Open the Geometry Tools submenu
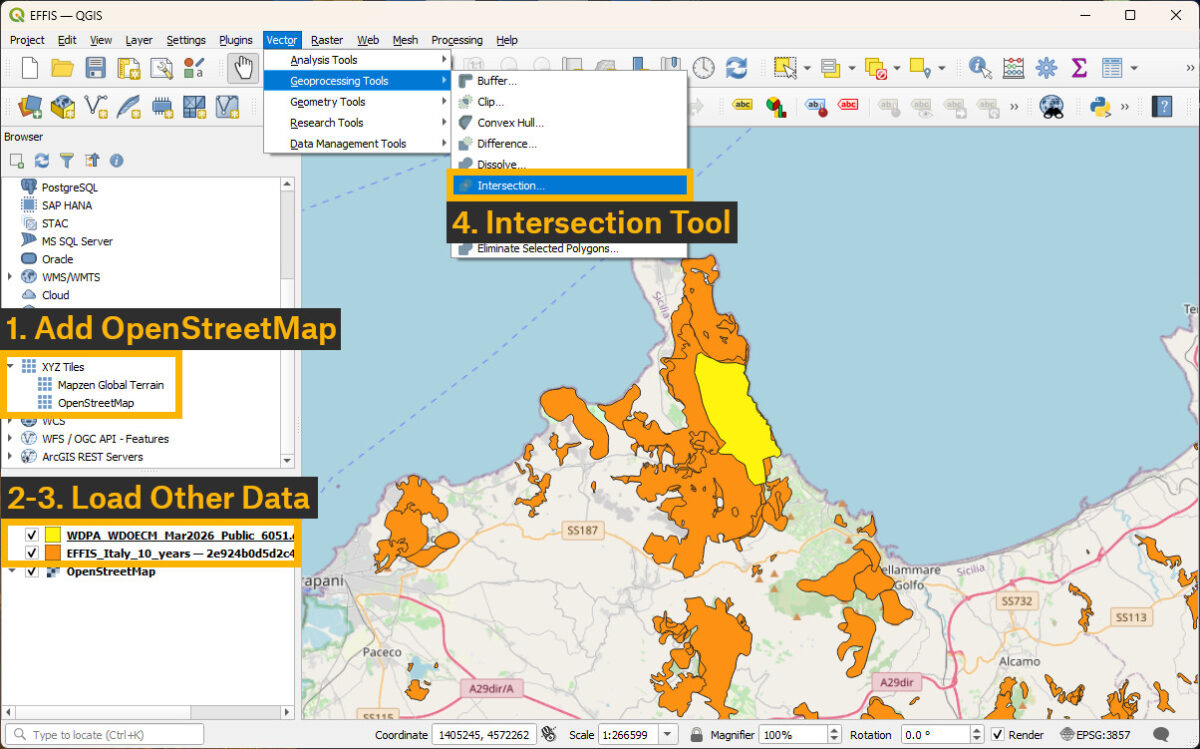The width and height of the screenshot is (1200, 749). pos(357,102)
